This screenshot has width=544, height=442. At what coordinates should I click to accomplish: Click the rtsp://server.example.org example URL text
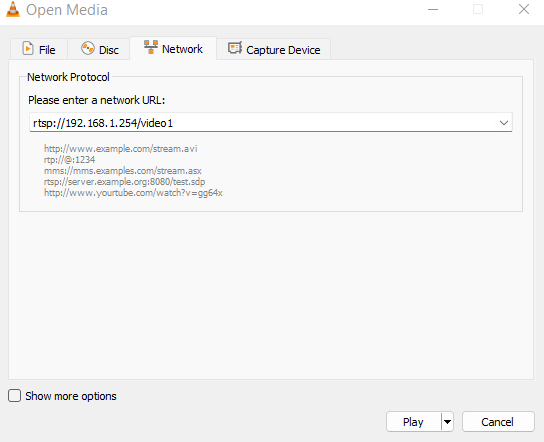(x=124, y=182)
